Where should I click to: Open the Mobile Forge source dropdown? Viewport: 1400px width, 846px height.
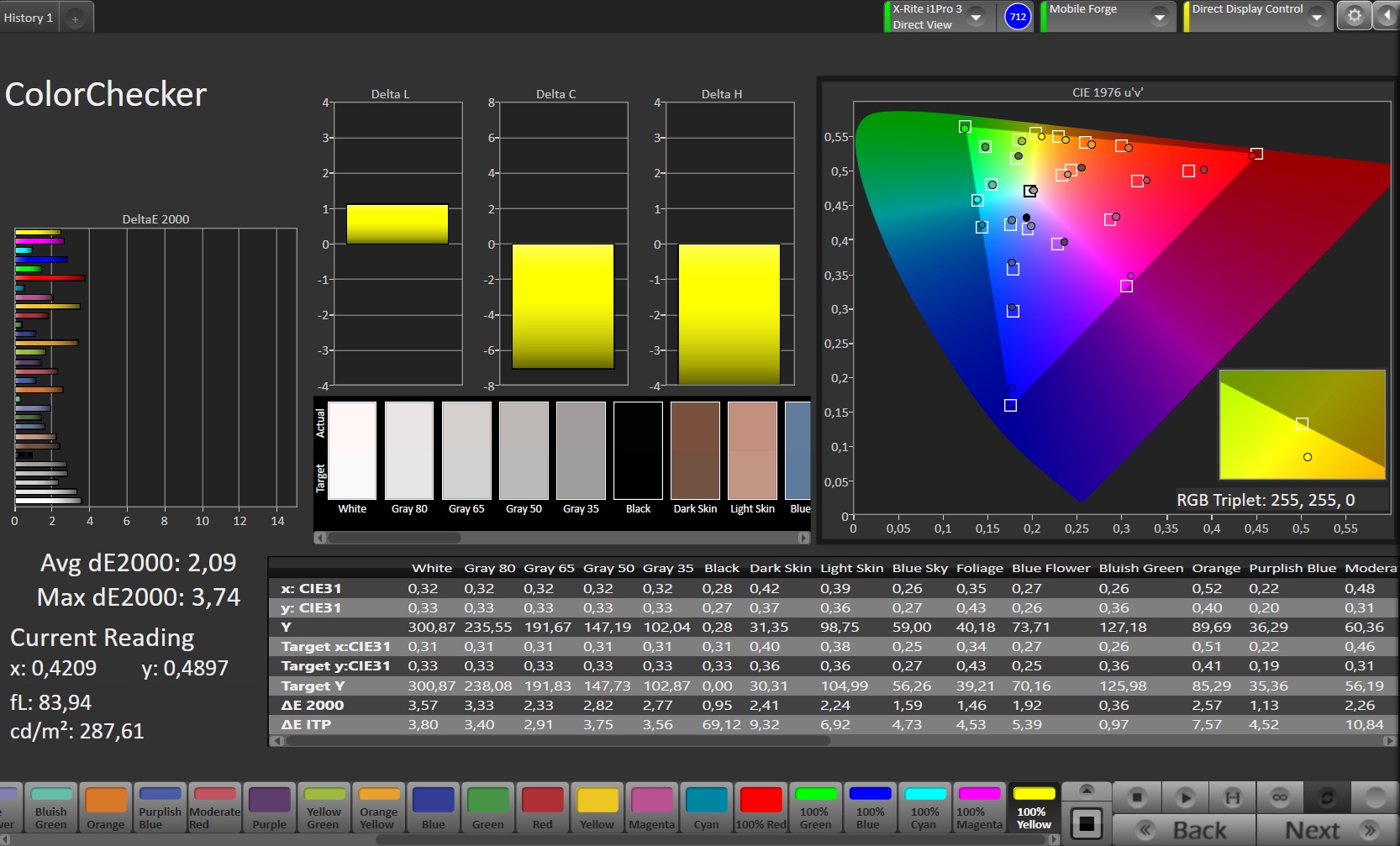(x=1160, y=17)
